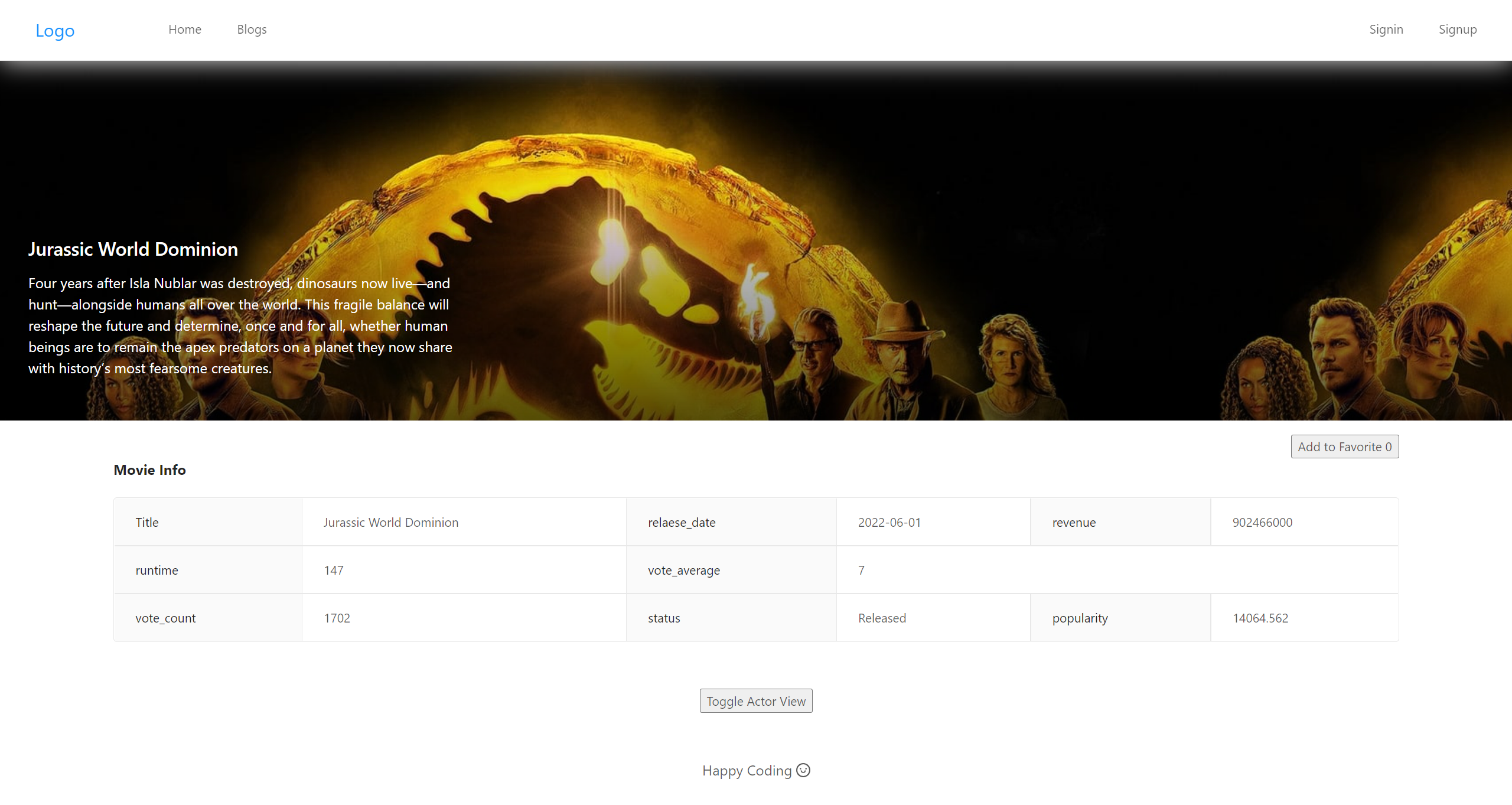Viewport: 1512px width, 805px height.
Task: Click the Jurassic World Dominion banner title
Action: point(133,249)
